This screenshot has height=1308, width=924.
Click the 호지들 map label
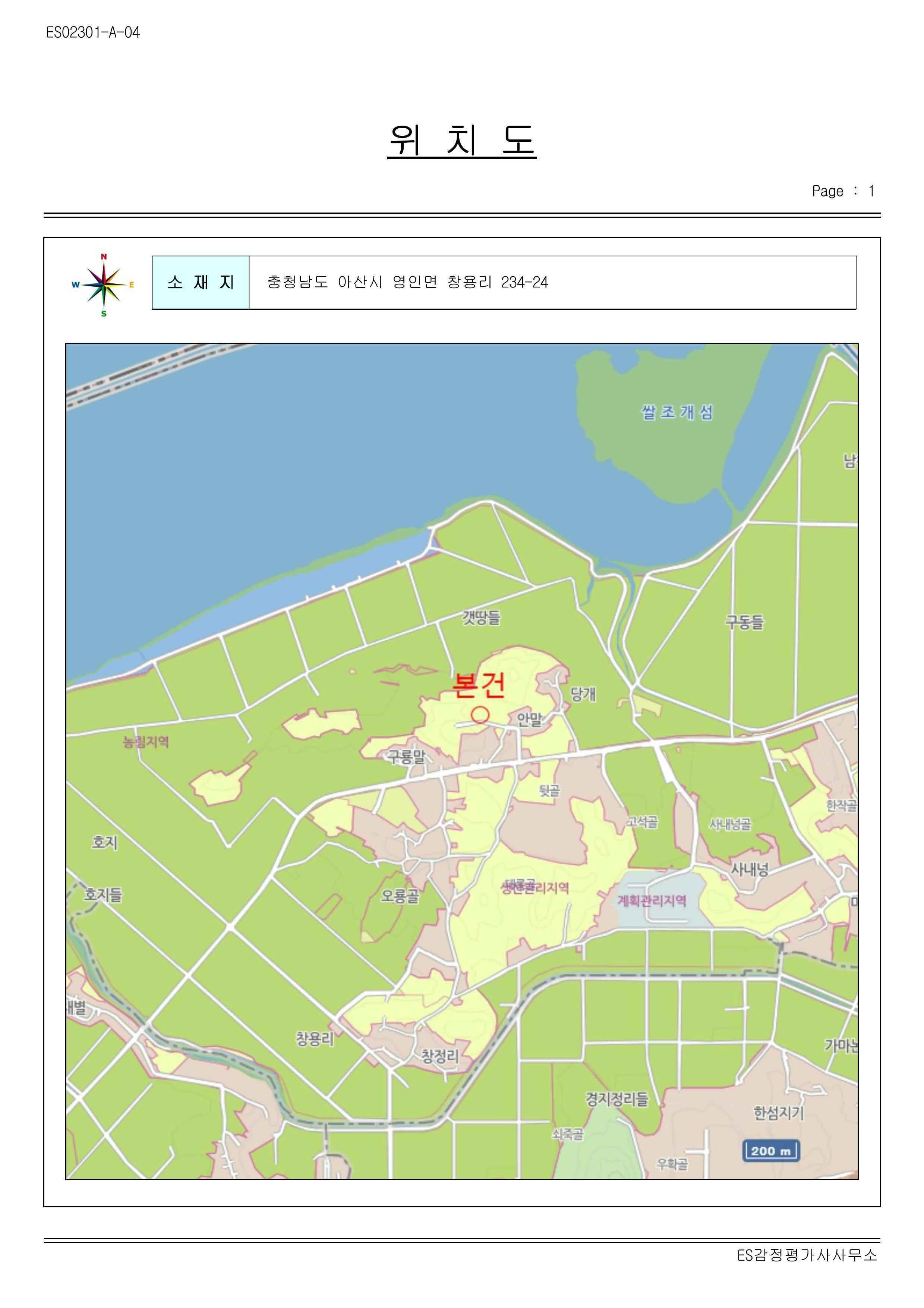(103, 895)
